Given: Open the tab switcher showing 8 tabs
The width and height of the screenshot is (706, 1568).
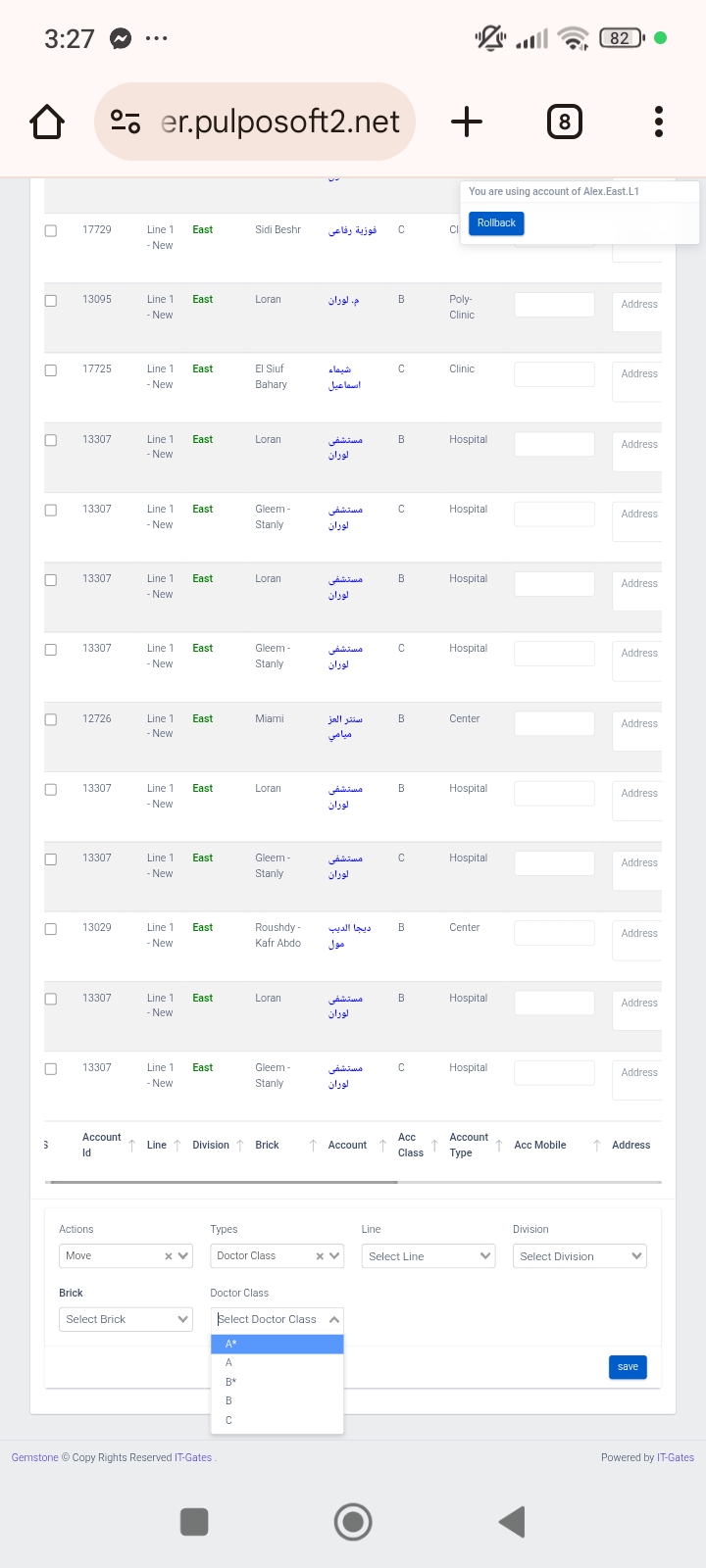Looking at the screenshot, I should (564, 122).
